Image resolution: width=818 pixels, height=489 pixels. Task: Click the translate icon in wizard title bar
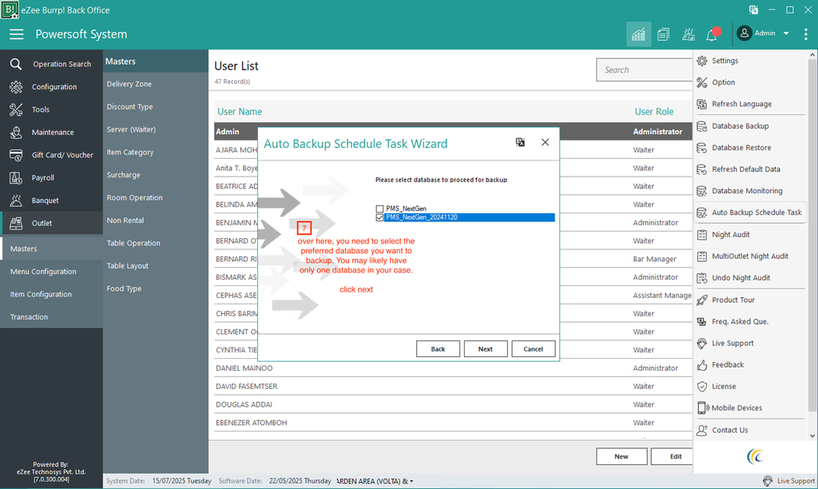pos(520,143)
